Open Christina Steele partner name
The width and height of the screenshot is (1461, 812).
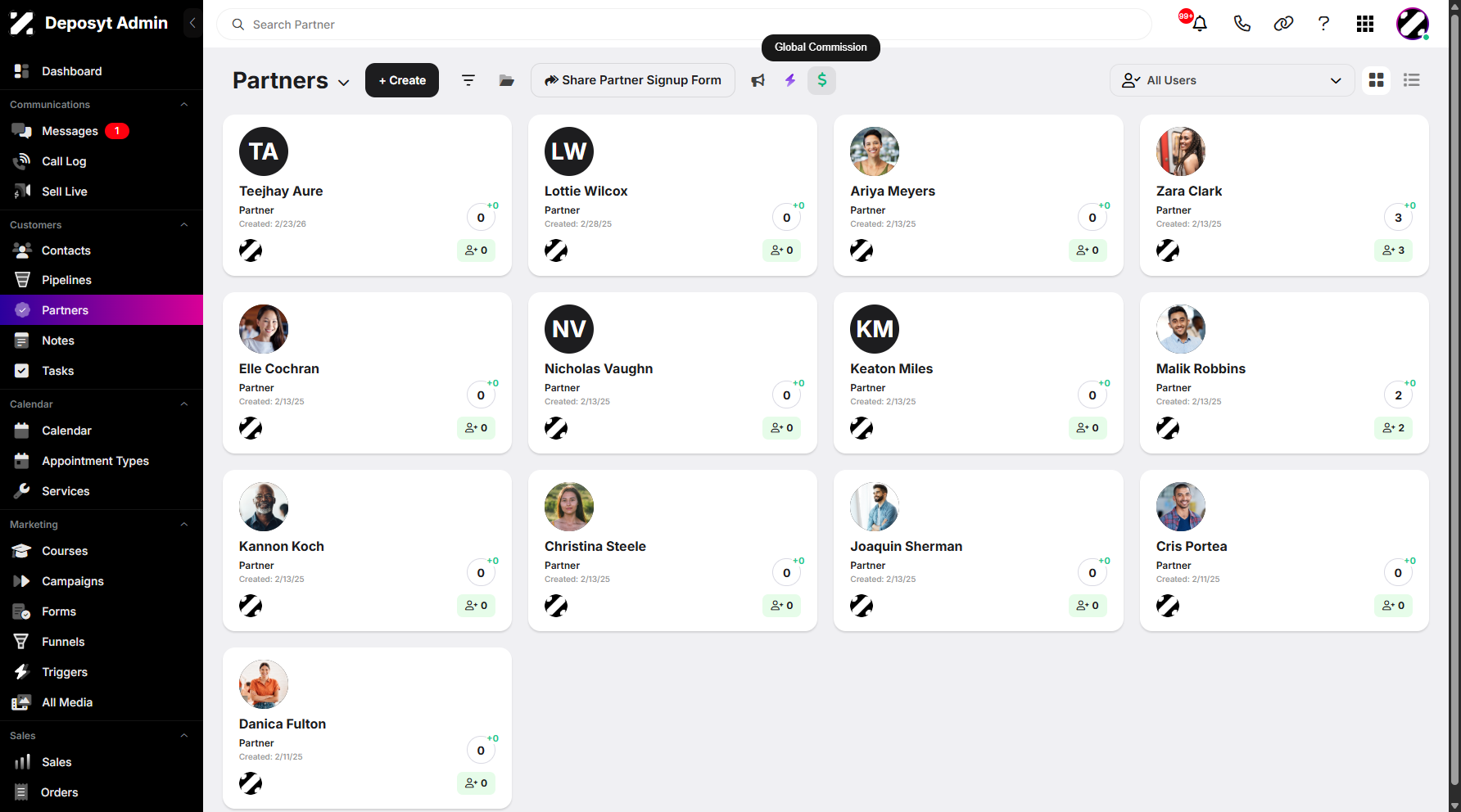click(x=595, y=546)
